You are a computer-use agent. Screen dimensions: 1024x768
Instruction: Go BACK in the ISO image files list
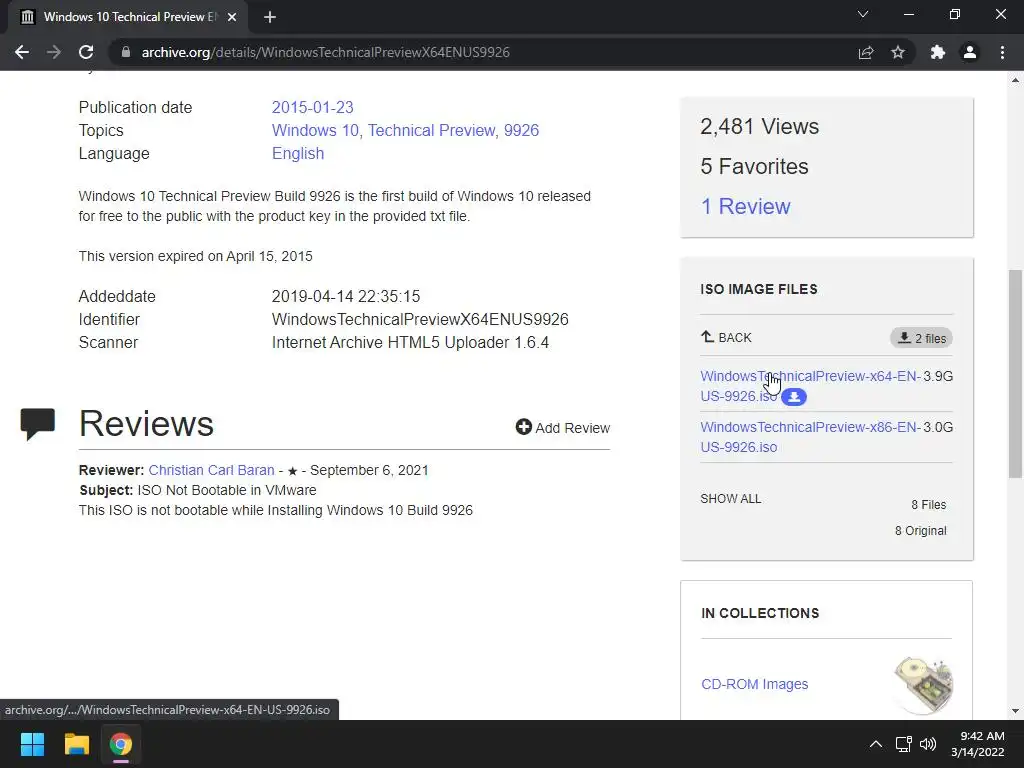coord(726,338)
